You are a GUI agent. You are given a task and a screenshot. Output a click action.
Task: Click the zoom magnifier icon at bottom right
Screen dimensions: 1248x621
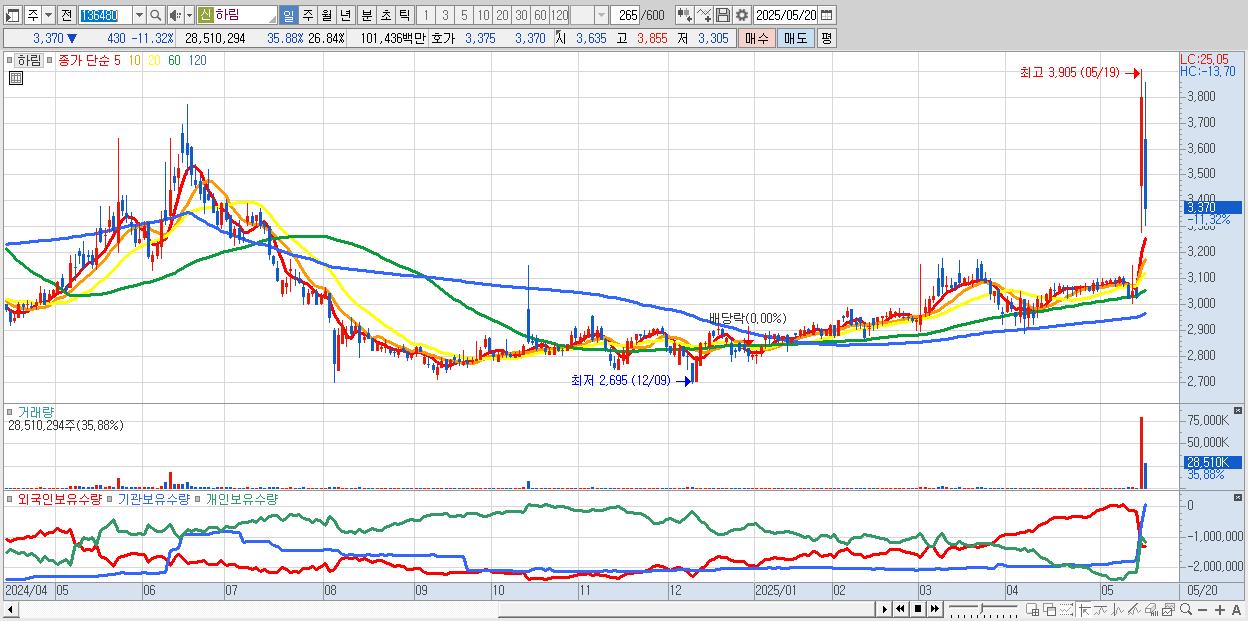[1186, 608]
